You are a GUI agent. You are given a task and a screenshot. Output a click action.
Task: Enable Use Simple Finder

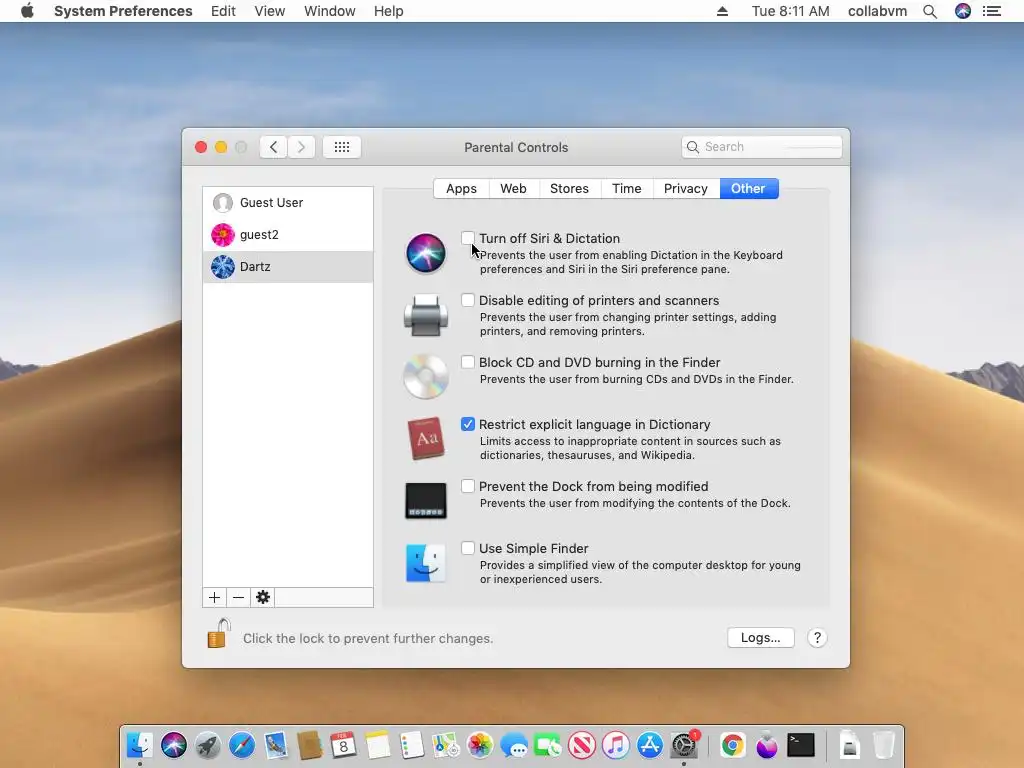click(468, 548)
